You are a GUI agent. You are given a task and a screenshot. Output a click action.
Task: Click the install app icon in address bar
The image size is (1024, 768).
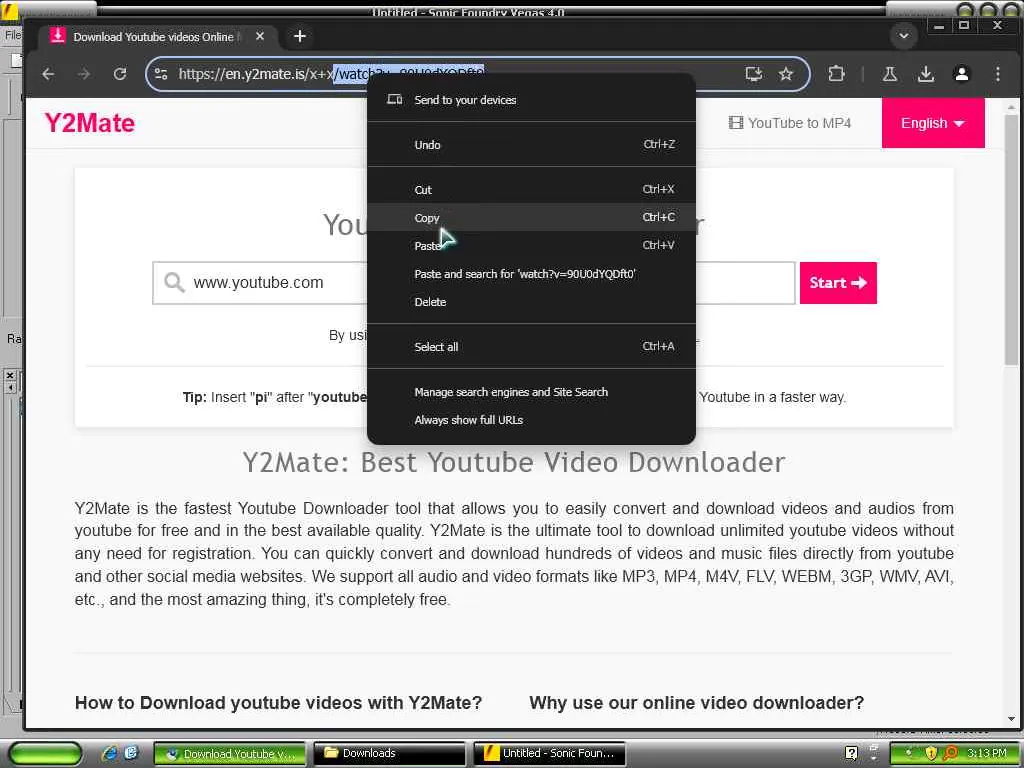click(x=754, y=74)
